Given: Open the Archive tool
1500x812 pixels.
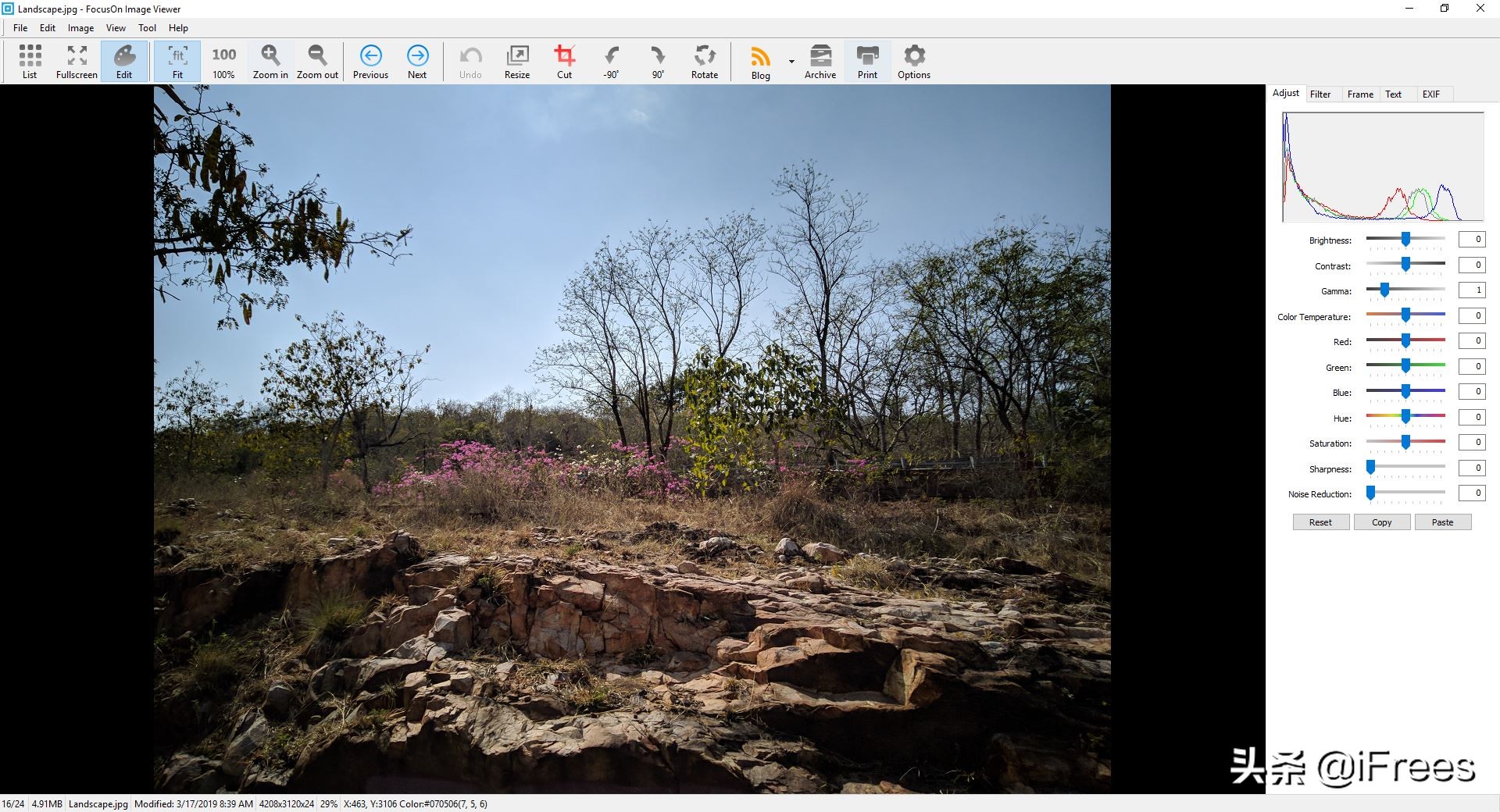Looking at the screenshot, I should point(820,61).
